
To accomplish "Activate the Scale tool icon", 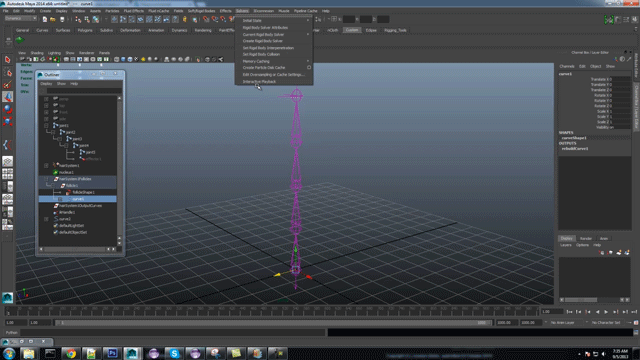I will (7, 121).
